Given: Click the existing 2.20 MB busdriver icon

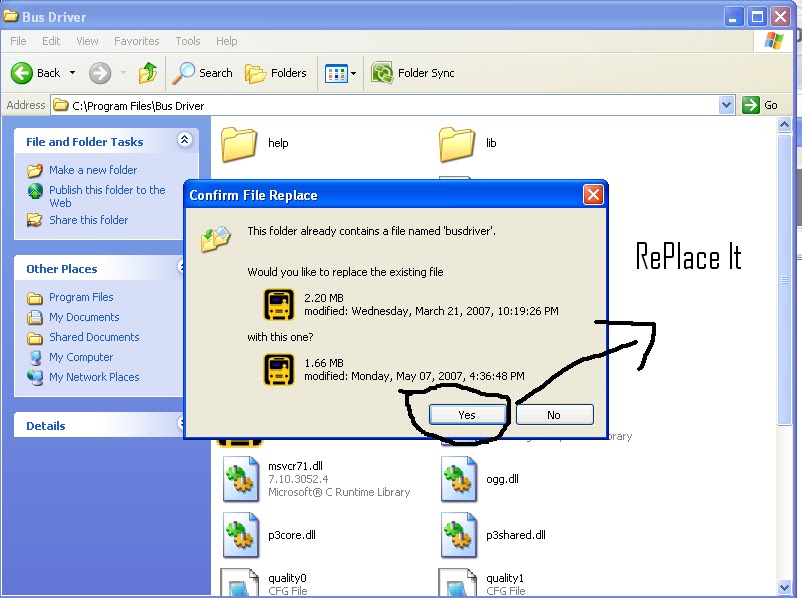Looking at the screenshot, I should tap(279, 304).
